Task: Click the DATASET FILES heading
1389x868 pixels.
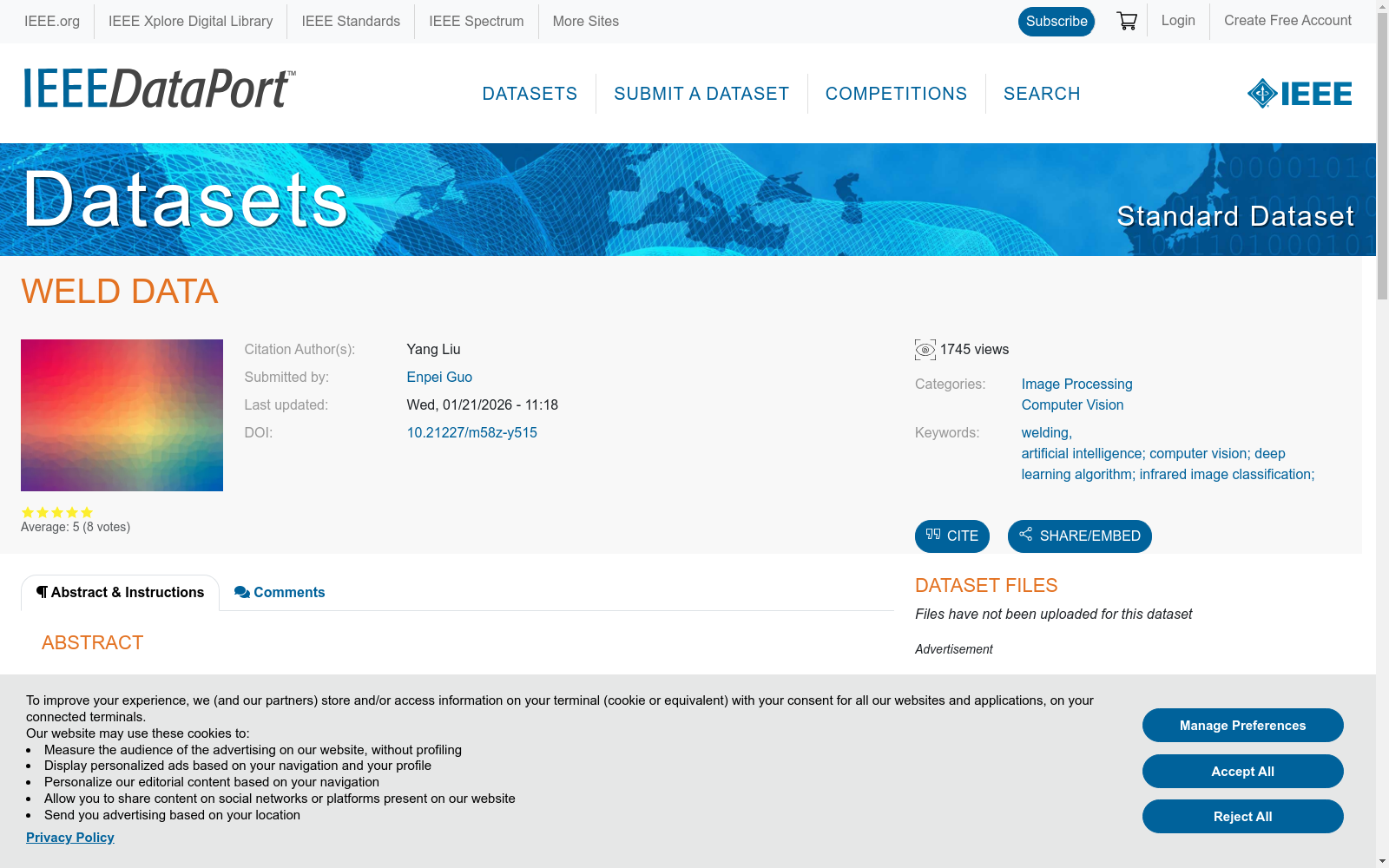Action: (986, 586)
